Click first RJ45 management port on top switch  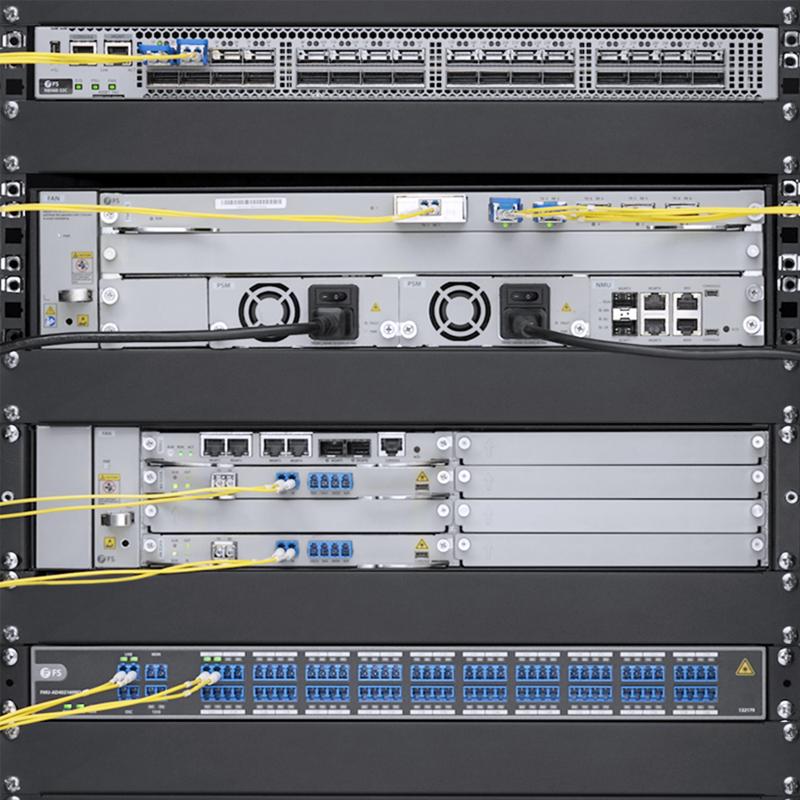pos(87,50)
